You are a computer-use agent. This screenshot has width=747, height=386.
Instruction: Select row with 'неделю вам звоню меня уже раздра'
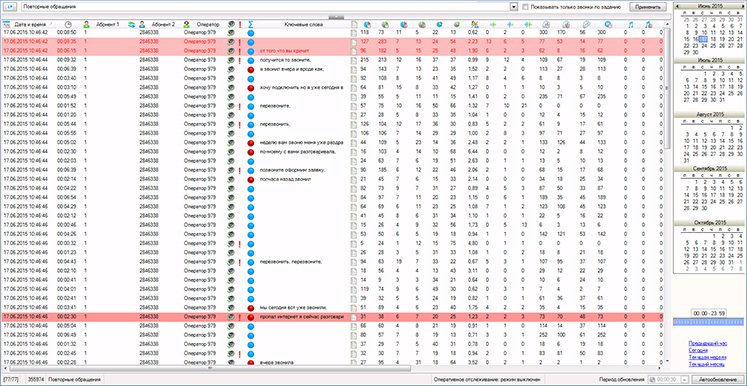pos(333,142)
